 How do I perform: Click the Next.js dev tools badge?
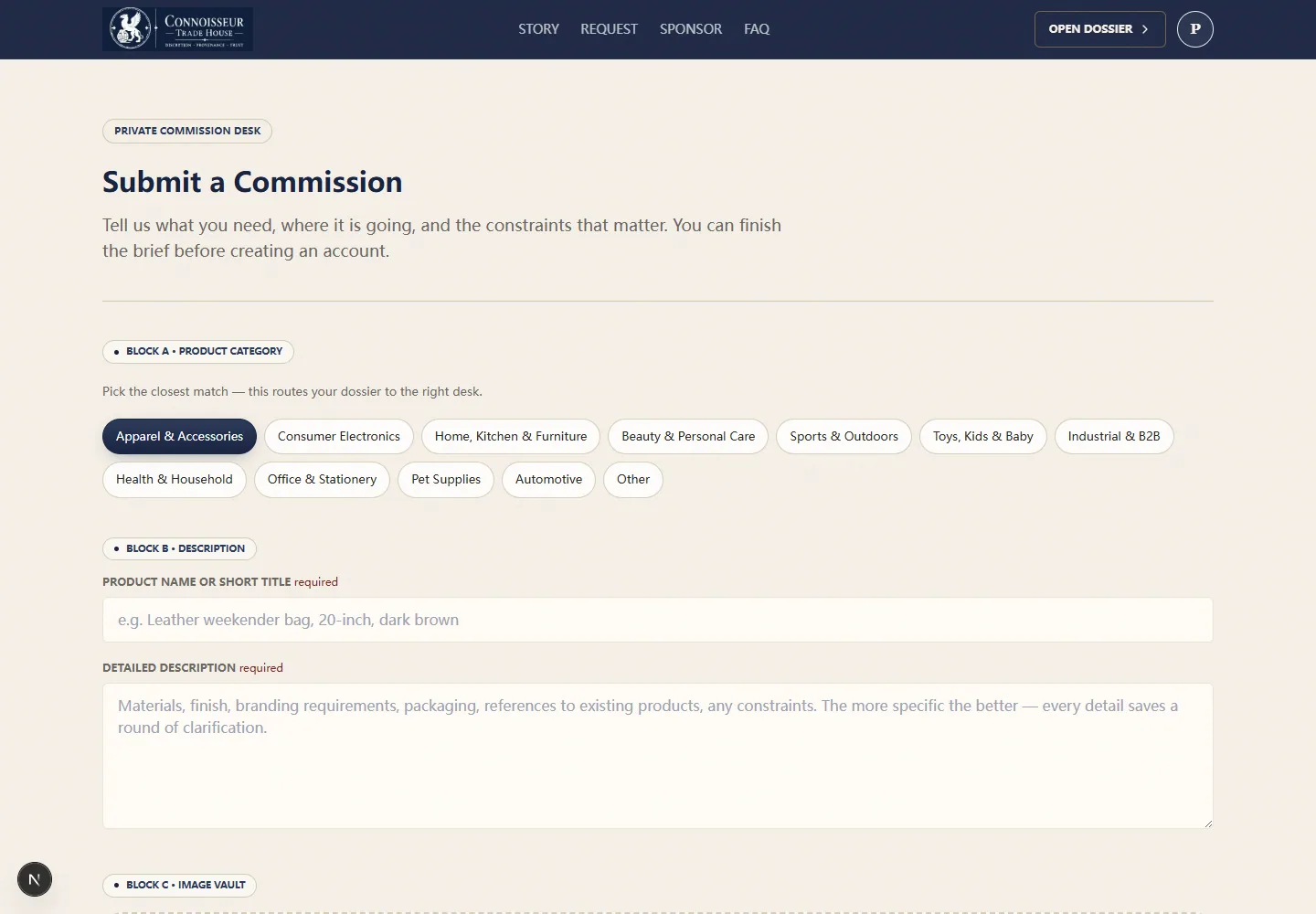35,879
